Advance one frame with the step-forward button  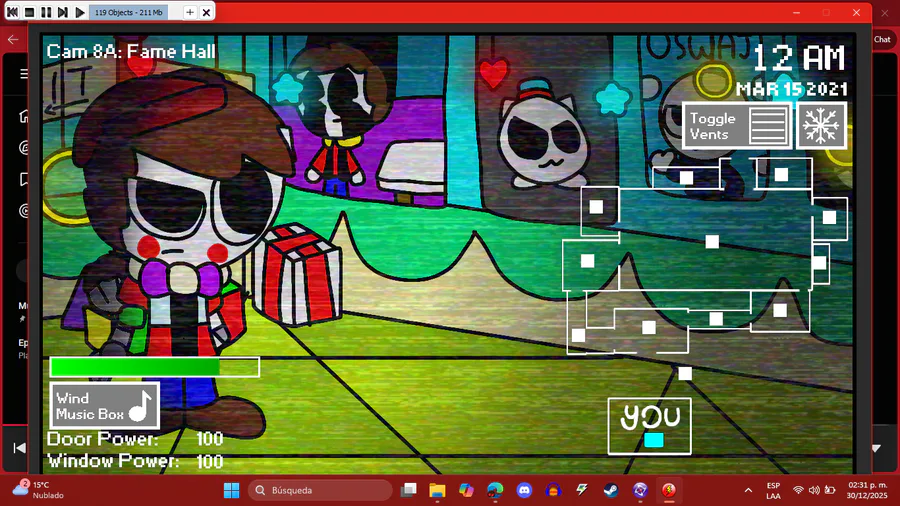63,12
